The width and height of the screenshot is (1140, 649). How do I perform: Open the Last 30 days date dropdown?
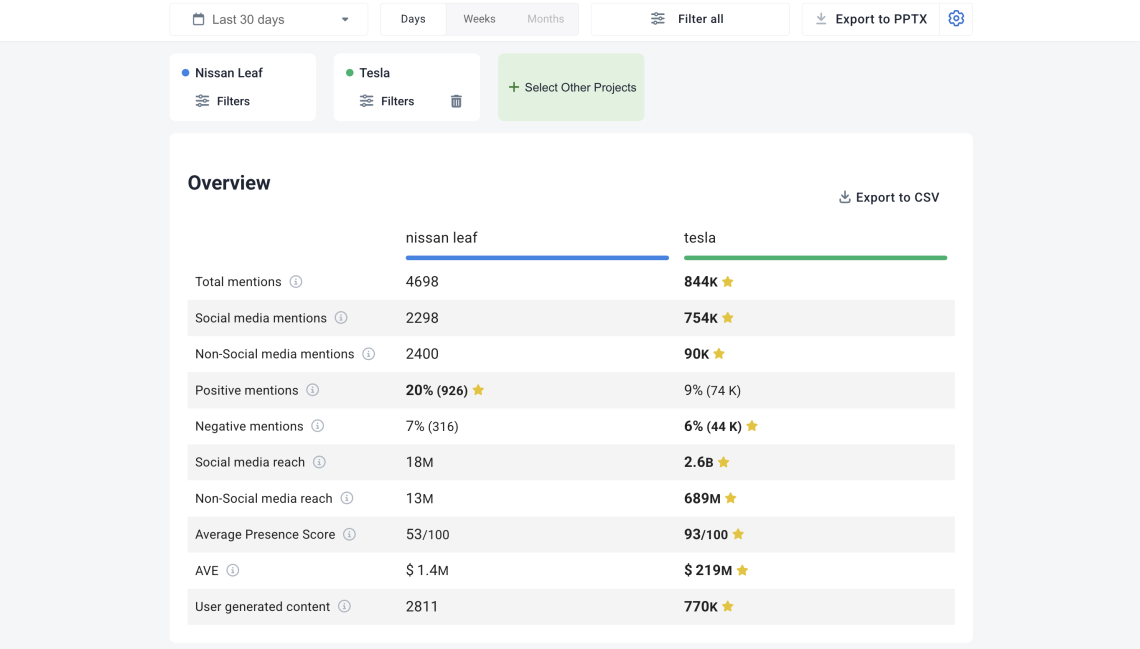coord(268,20)
